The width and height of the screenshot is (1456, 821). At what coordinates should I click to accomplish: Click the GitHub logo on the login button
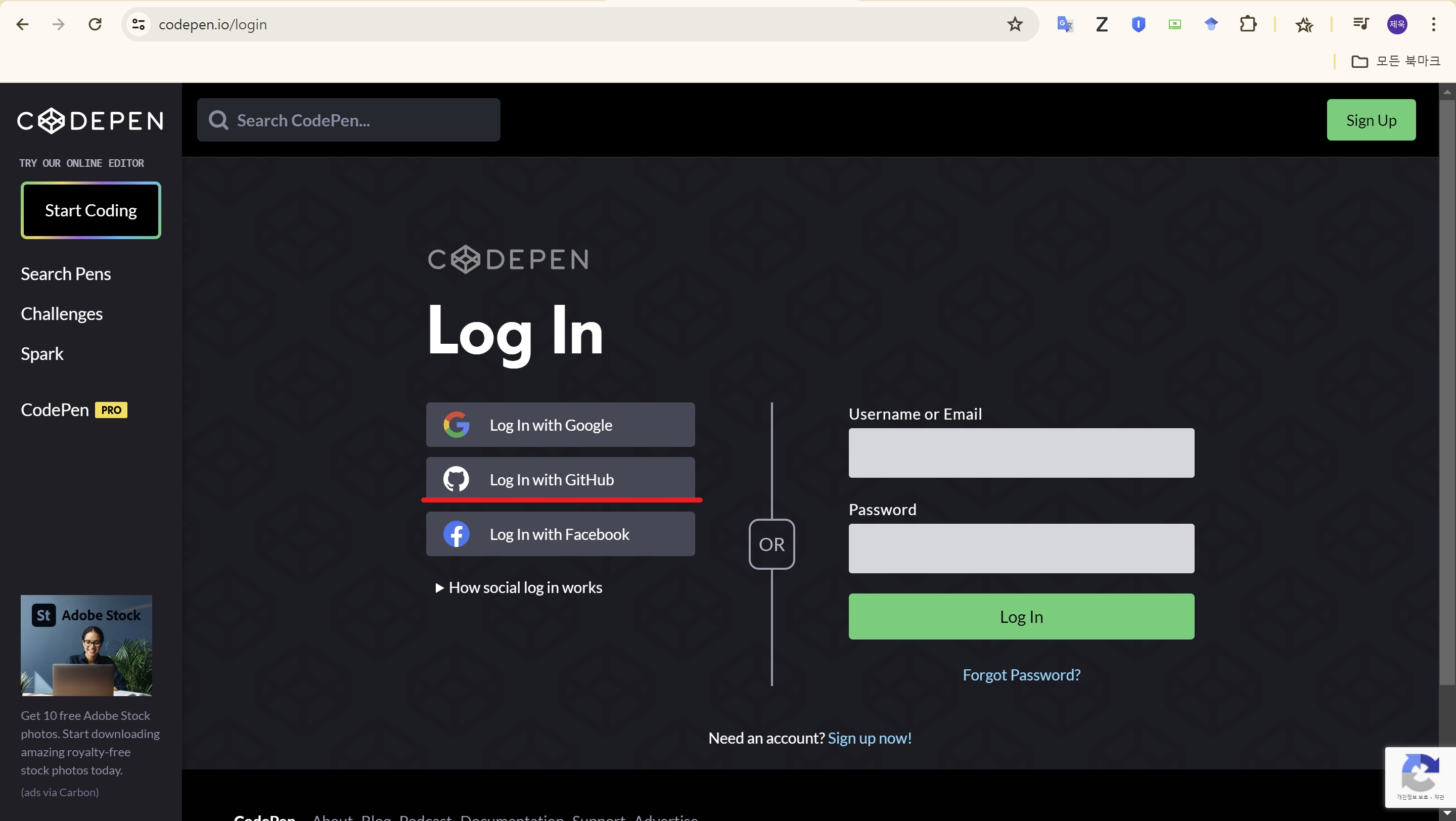tap(456, 479)
